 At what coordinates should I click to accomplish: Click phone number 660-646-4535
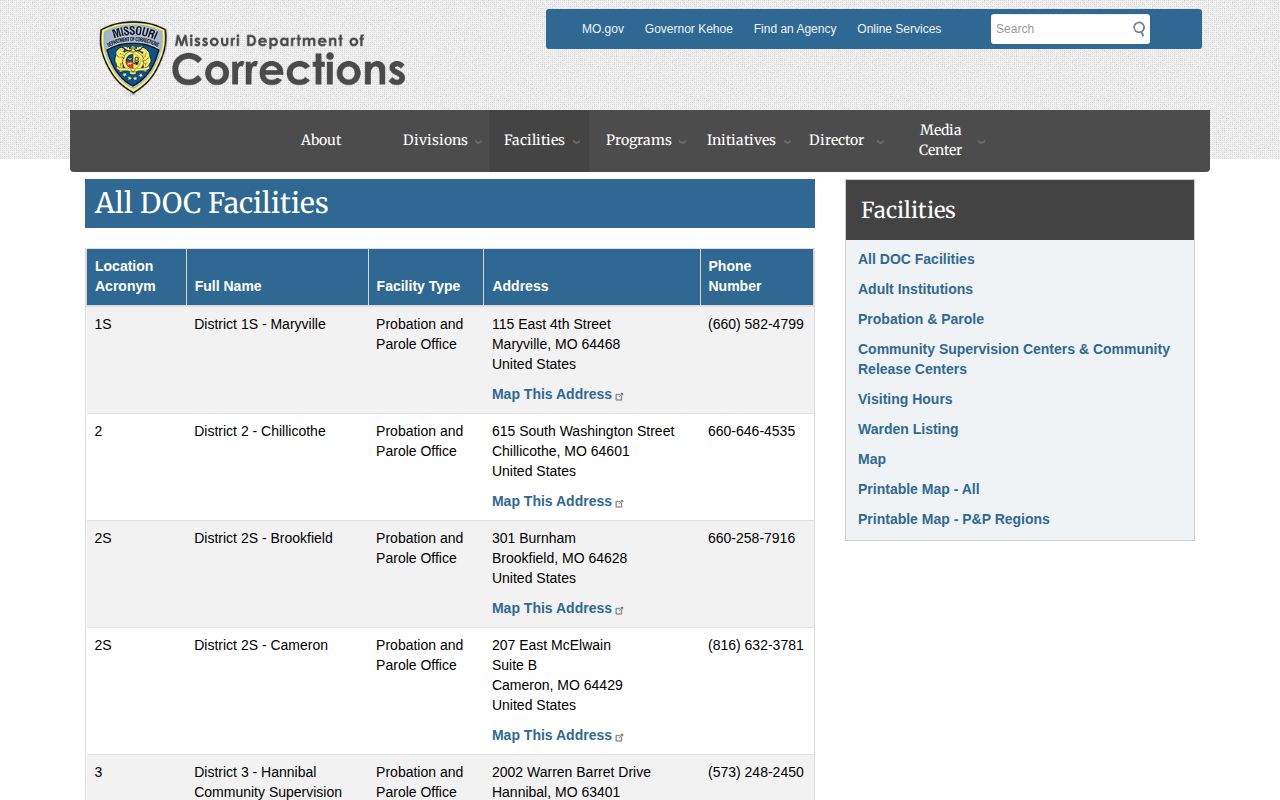(x=752, y=431)
